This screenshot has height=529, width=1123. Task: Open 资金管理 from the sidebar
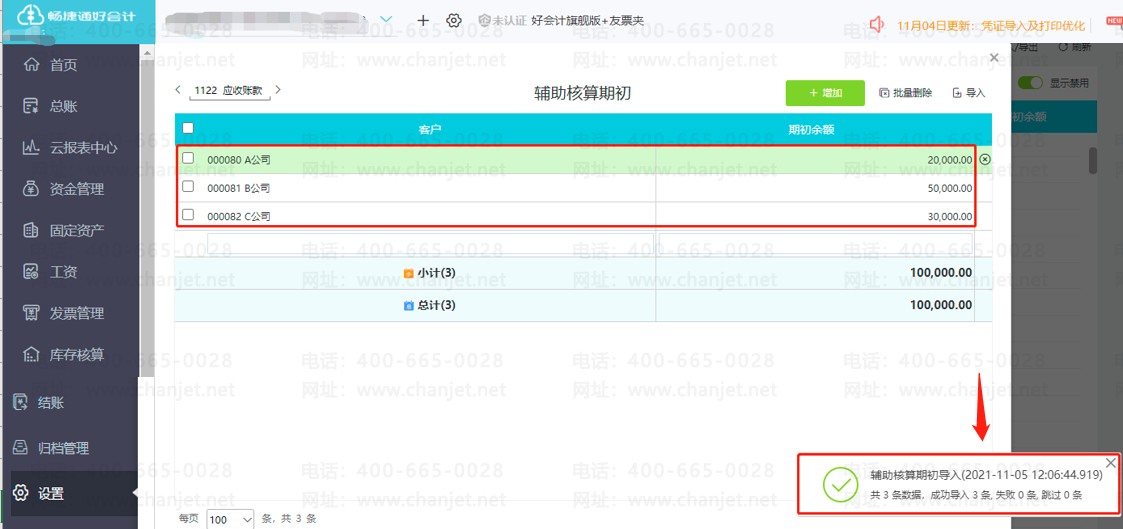(76, 189)
